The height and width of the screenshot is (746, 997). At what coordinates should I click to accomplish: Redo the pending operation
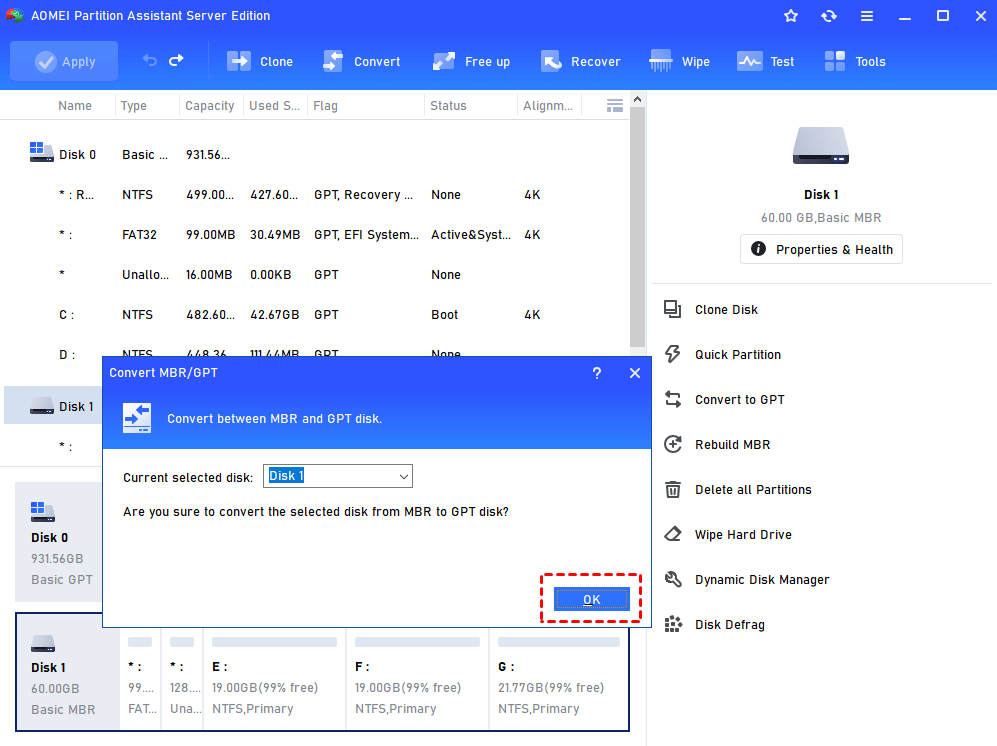pos(176,60)
